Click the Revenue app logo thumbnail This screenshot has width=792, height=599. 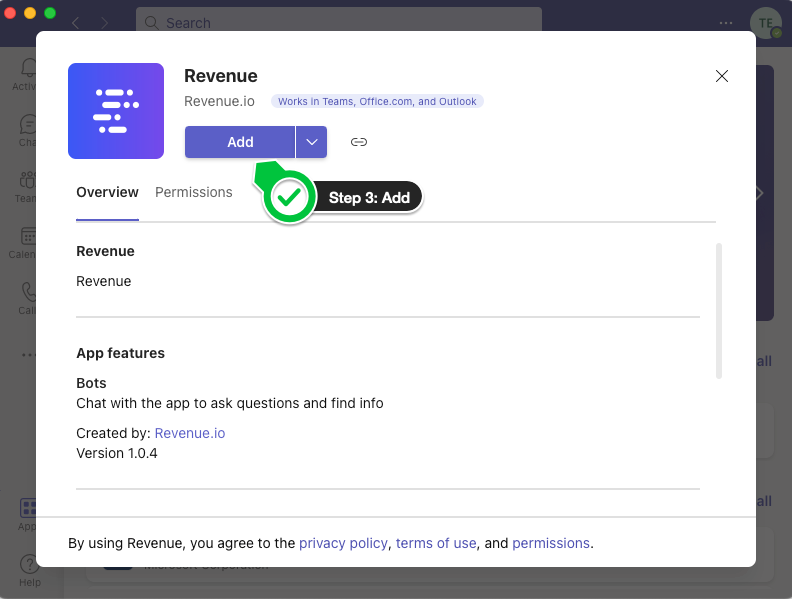point(116,111)
